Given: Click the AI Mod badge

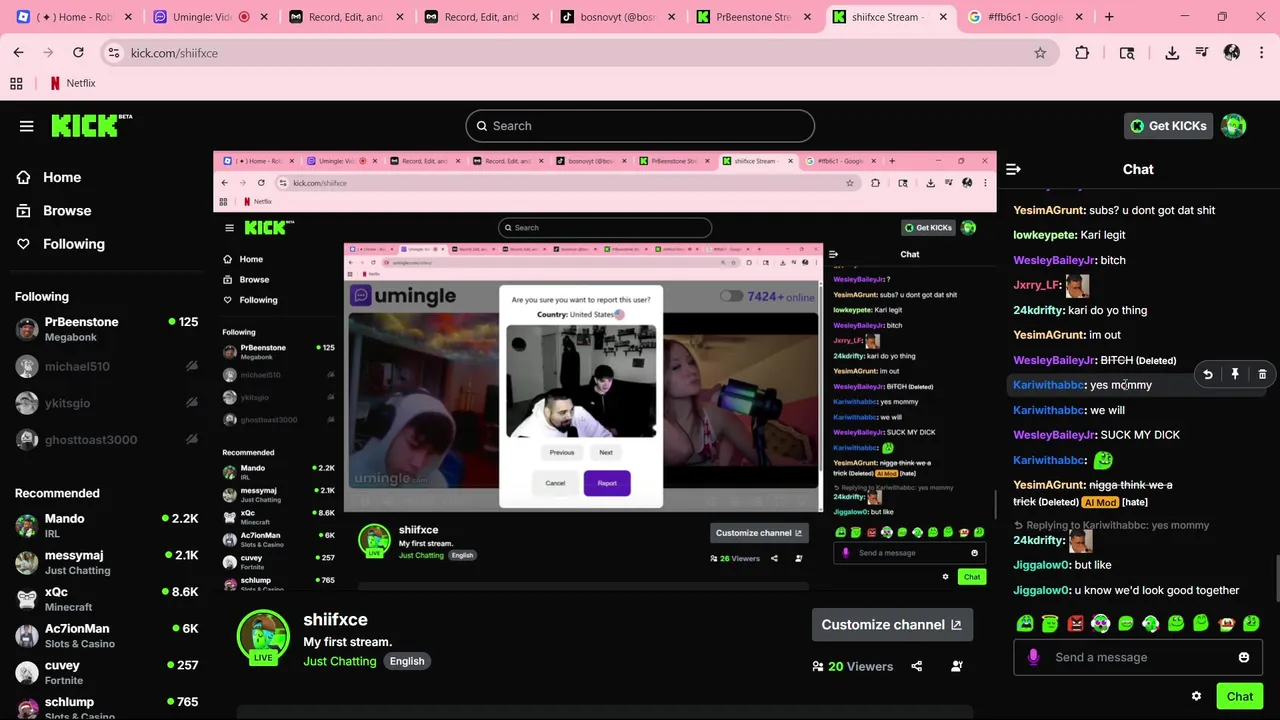Looking at the screenshot, I should [1100, 502].
